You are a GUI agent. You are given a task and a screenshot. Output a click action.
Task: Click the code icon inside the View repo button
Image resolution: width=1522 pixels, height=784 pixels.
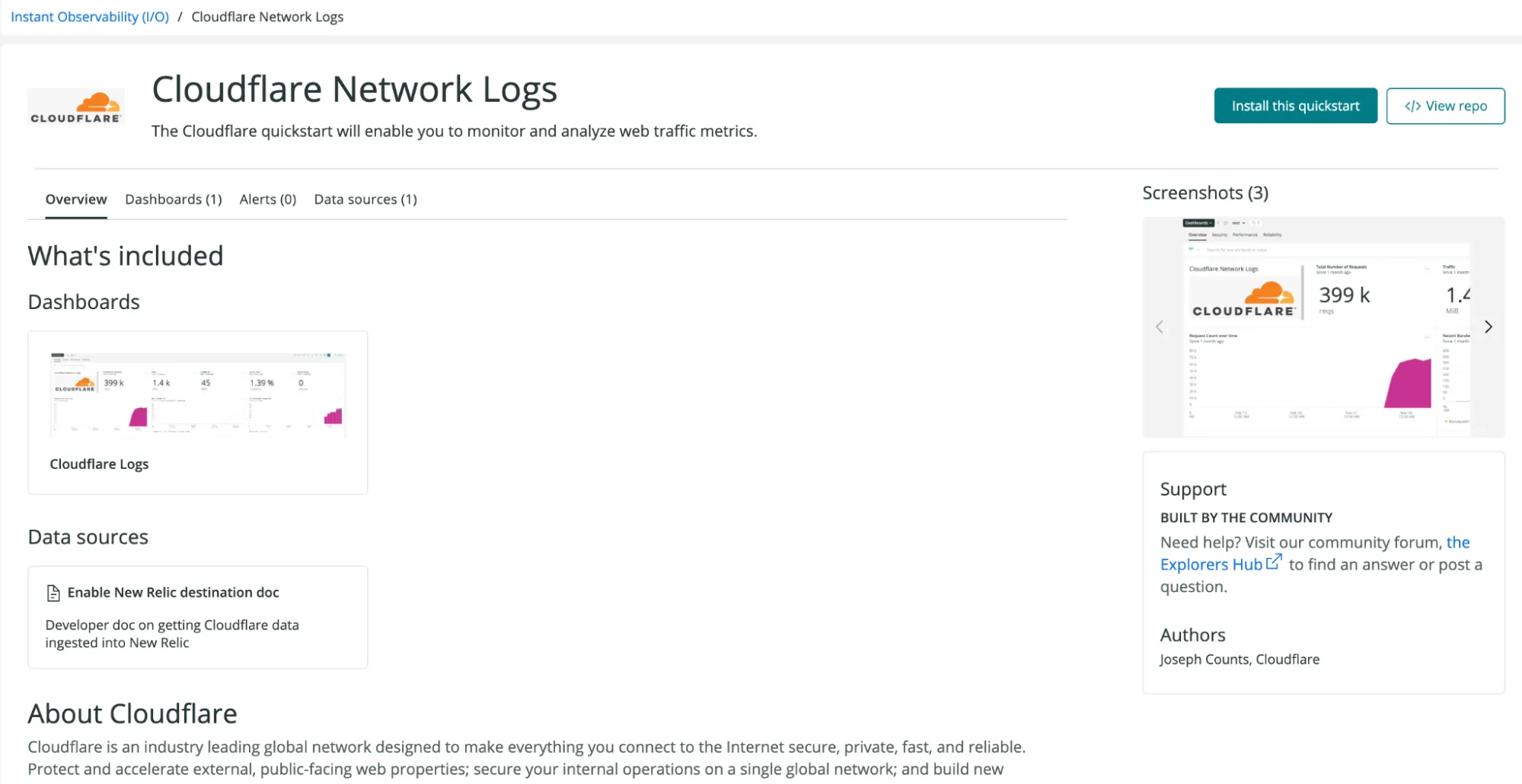click(x=1413, y=106)
